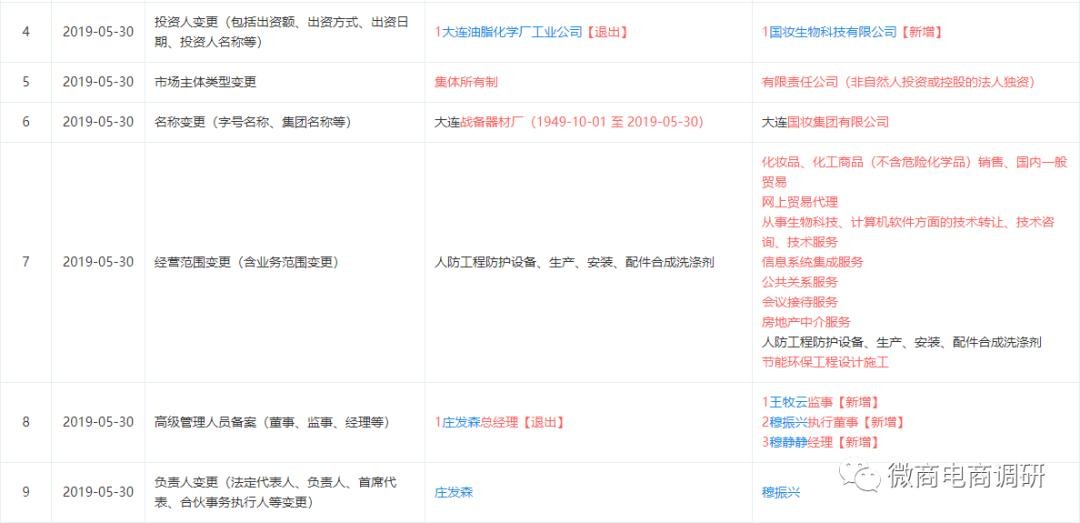Select row number 7 cell

click(x=25, y=263)
